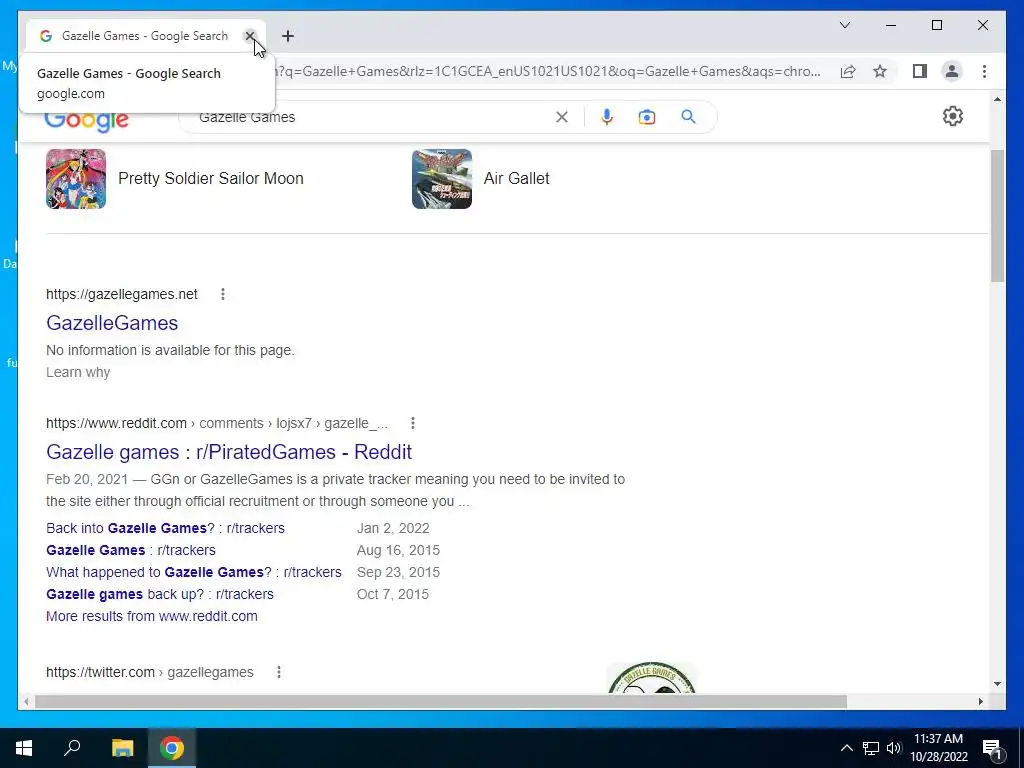Click the horizontal scrollbar thumb
The width and height of the screenshot is (1024, 768).
pos(441,701)
